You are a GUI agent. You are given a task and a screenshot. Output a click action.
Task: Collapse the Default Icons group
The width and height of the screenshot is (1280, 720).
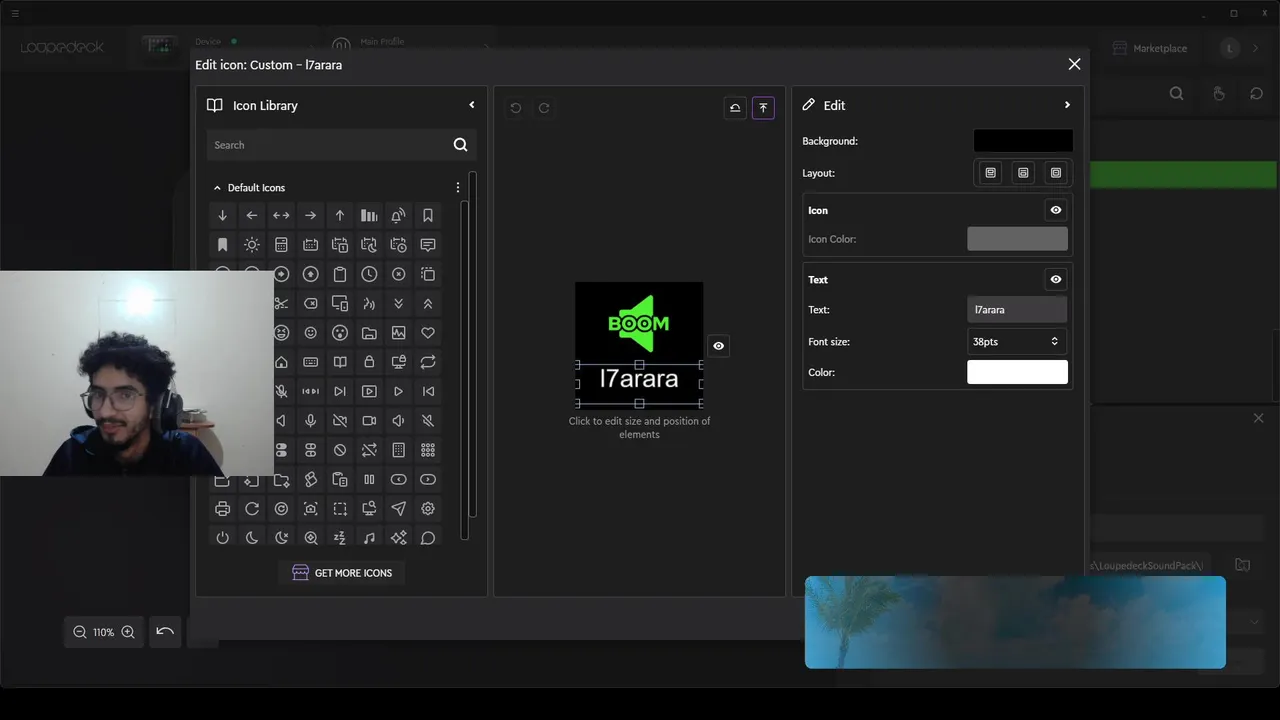click(217, 188)
